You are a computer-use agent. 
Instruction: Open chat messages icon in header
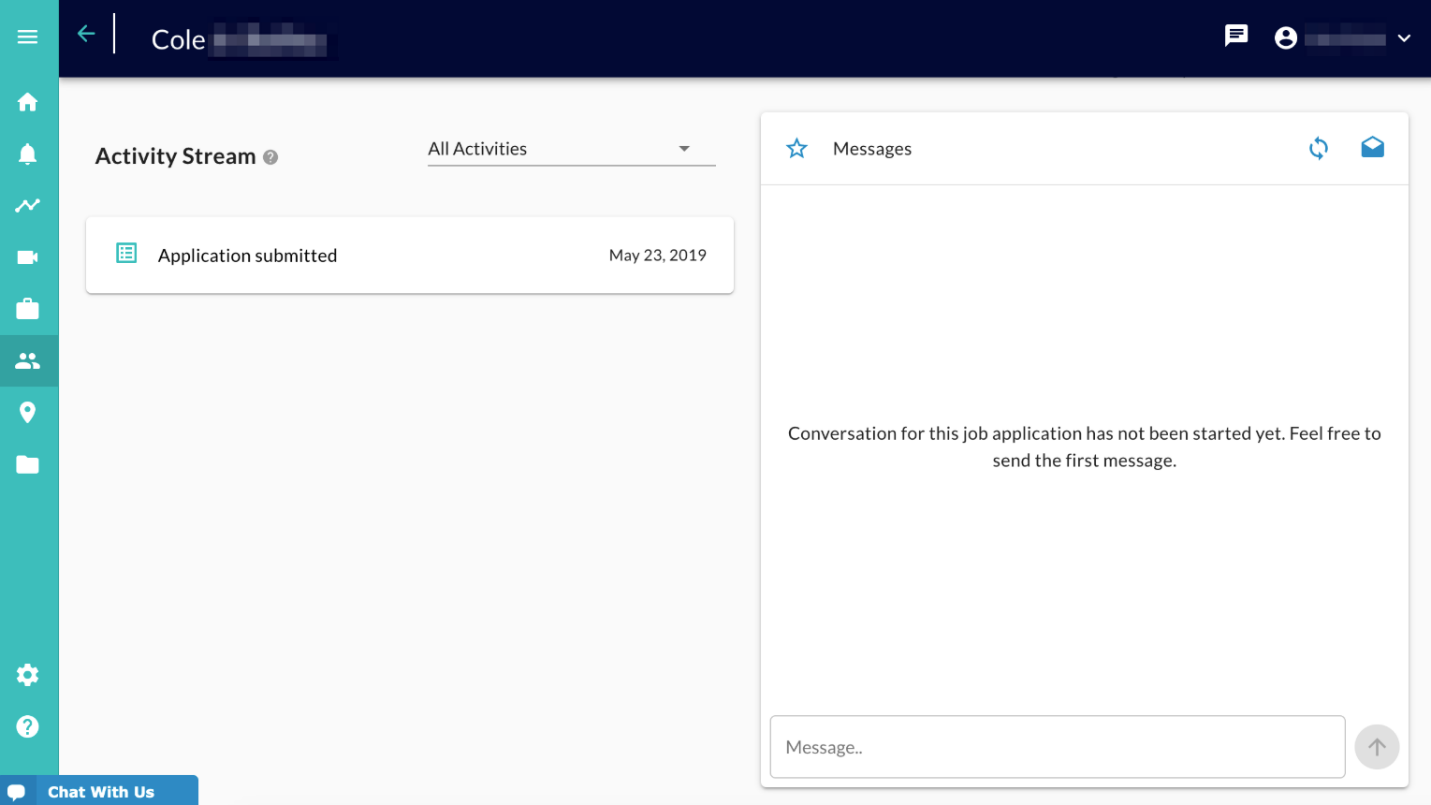point(1237,37)
